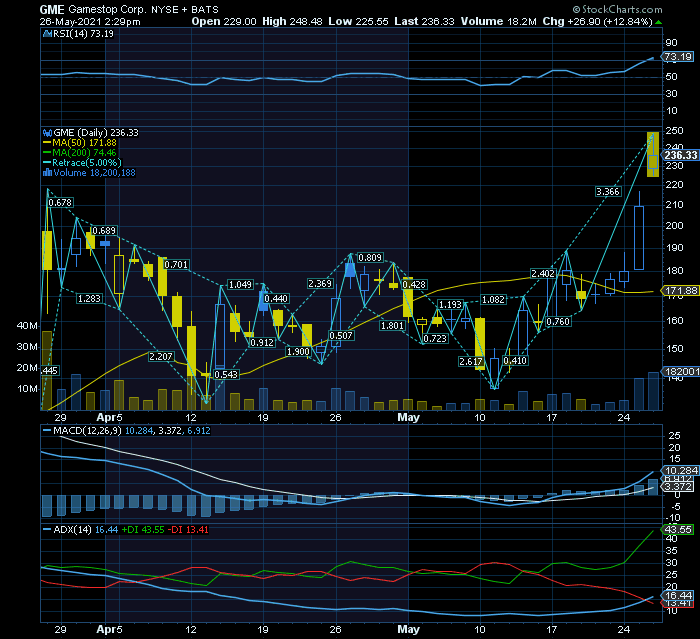Viewport: 700px width, 639px height.
Task: Click the 0.543 retracement label
Action: 226,374
